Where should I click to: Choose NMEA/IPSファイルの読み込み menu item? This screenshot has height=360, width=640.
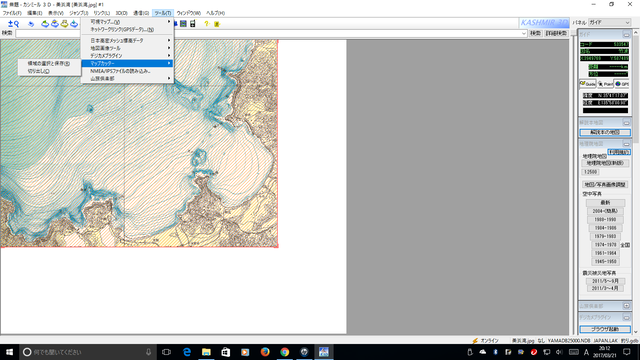click(127, 71)
